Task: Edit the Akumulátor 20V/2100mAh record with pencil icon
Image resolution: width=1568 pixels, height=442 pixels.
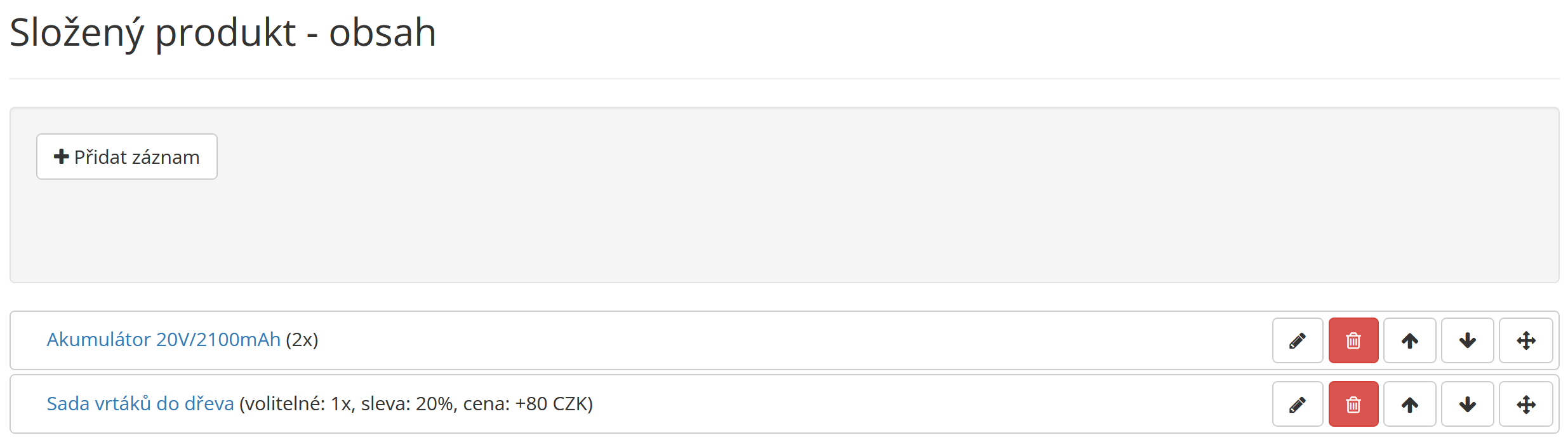Action: pos(1298,340)
